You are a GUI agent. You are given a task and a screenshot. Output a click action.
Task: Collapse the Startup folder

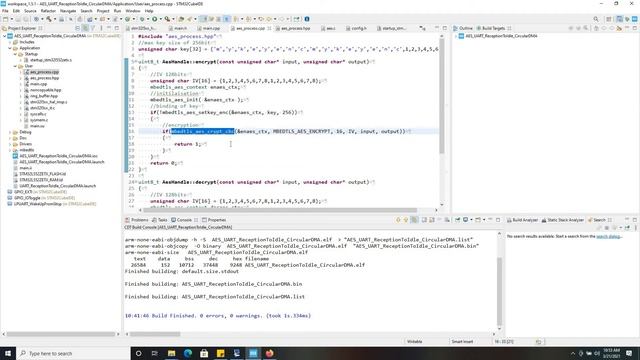pos(15,54)
